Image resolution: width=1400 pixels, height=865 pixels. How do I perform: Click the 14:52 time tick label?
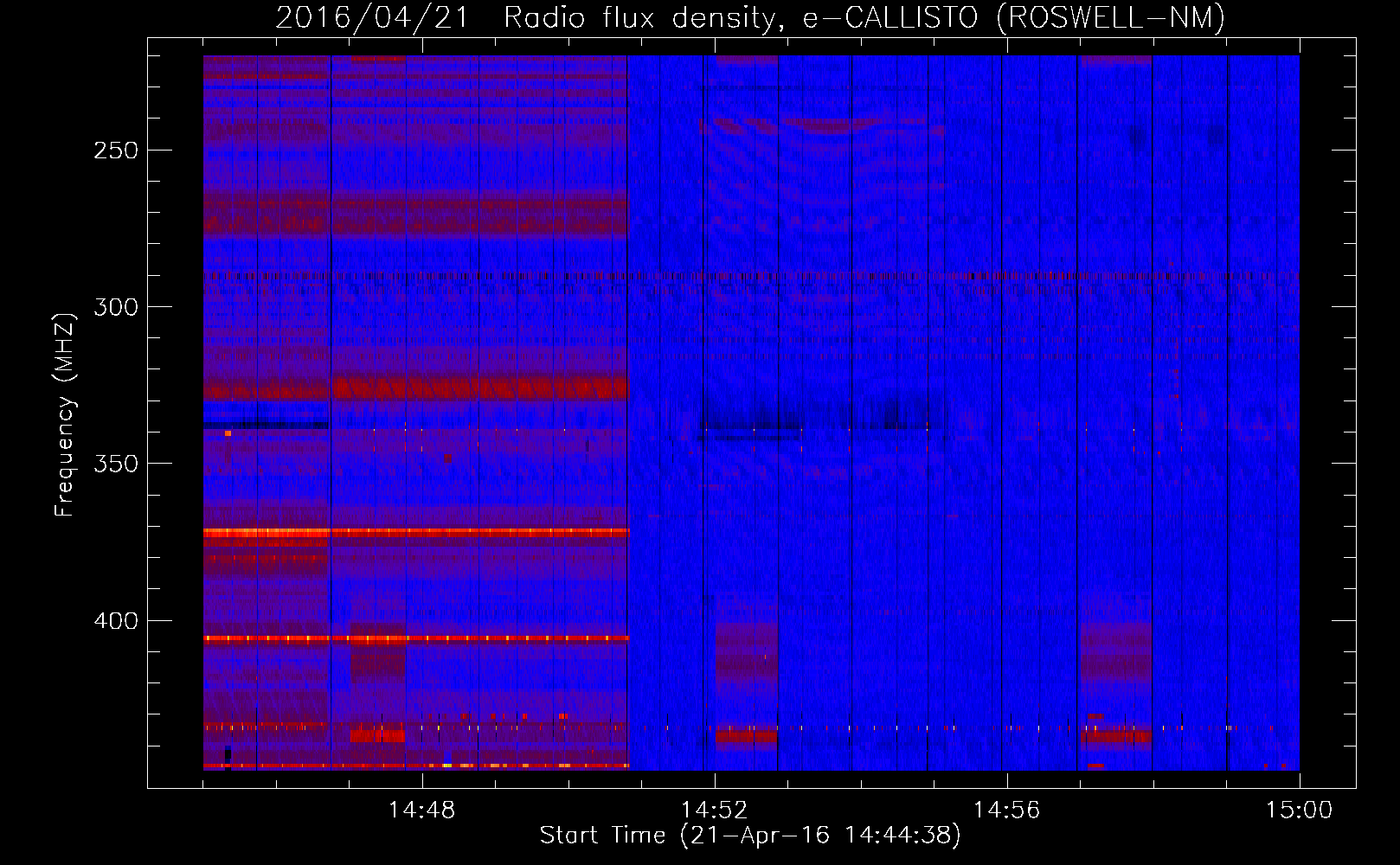click(x=714, y=811)
